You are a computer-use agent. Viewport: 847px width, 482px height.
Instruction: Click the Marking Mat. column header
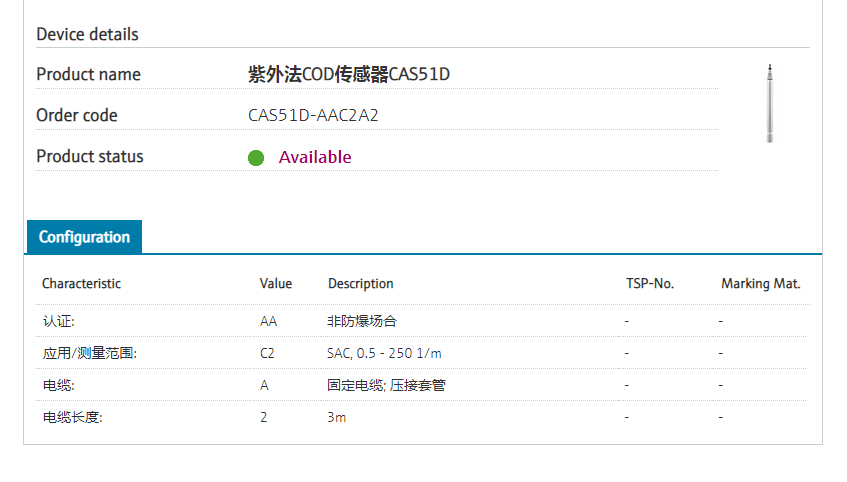click(x=760, y=283)
